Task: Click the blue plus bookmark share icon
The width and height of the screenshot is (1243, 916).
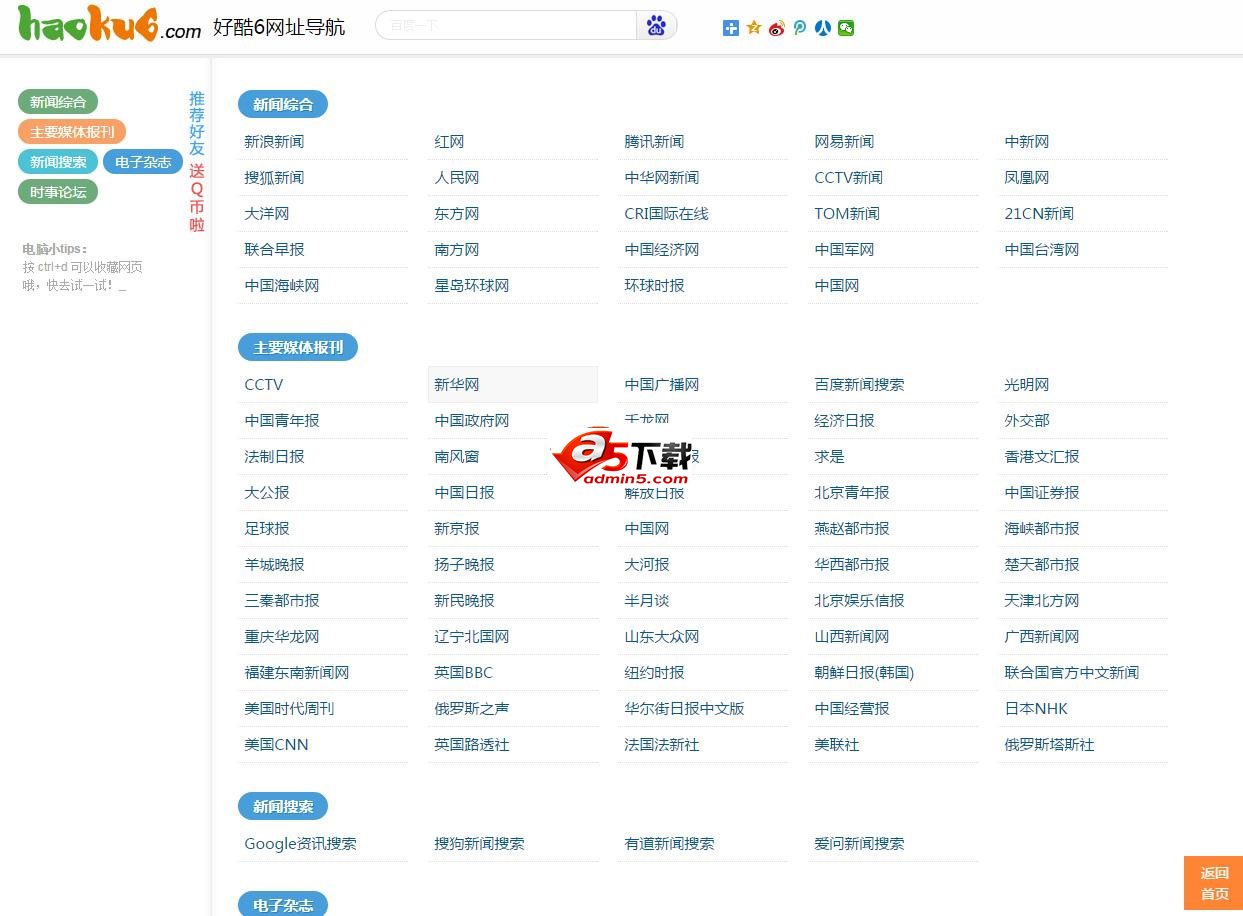Action: point(731,28)
